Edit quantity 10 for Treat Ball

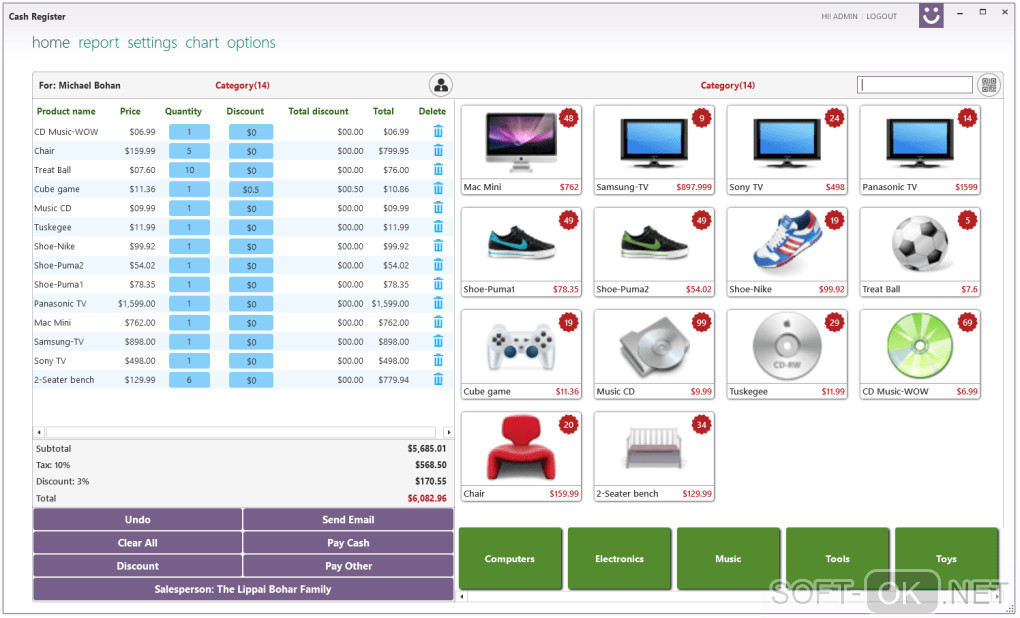point(189,170)
